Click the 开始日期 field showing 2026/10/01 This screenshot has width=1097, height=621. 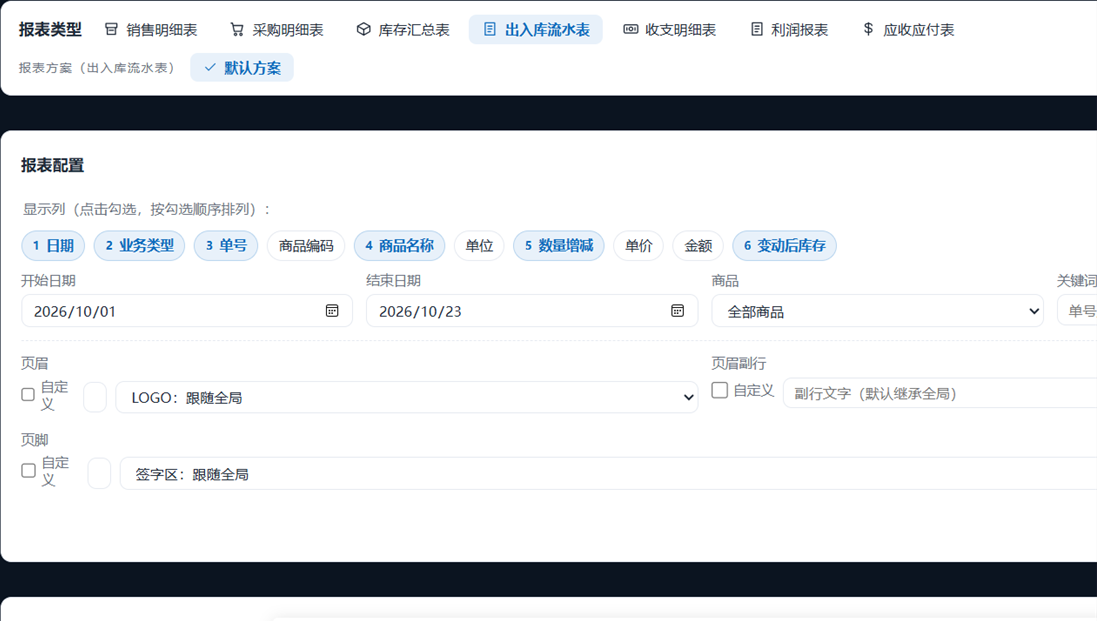[x=187, y=311]
